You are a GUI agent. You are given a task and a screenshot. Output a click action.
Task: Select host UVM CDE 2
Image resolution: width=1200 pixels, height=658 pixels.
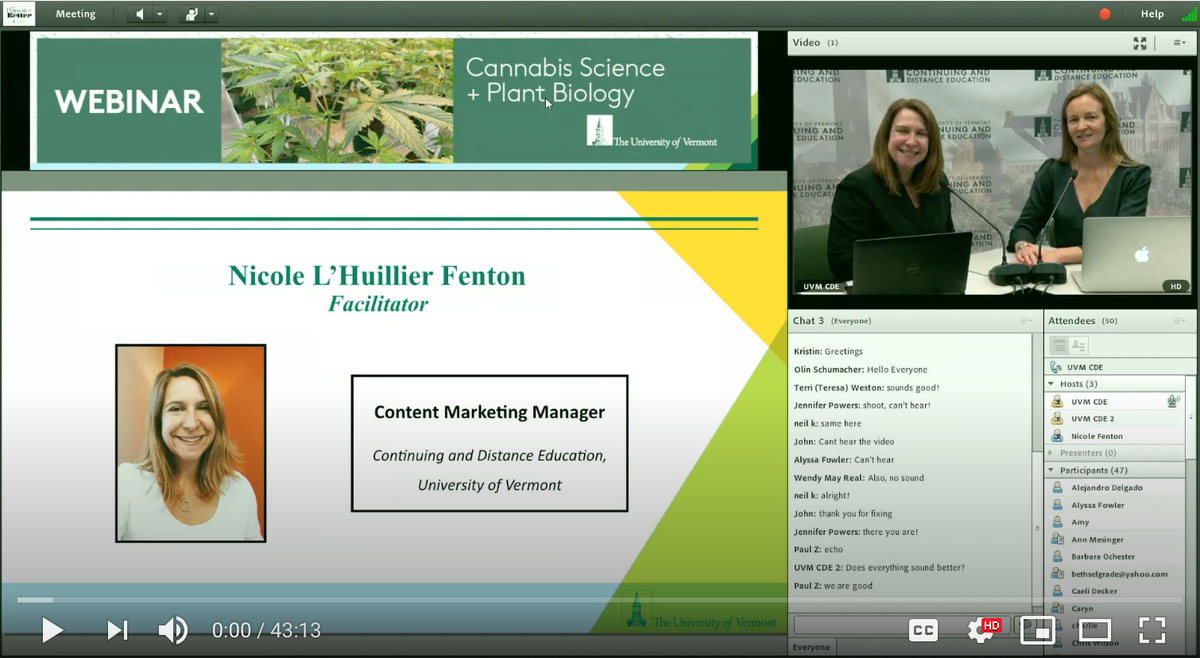pos(1114,419)
